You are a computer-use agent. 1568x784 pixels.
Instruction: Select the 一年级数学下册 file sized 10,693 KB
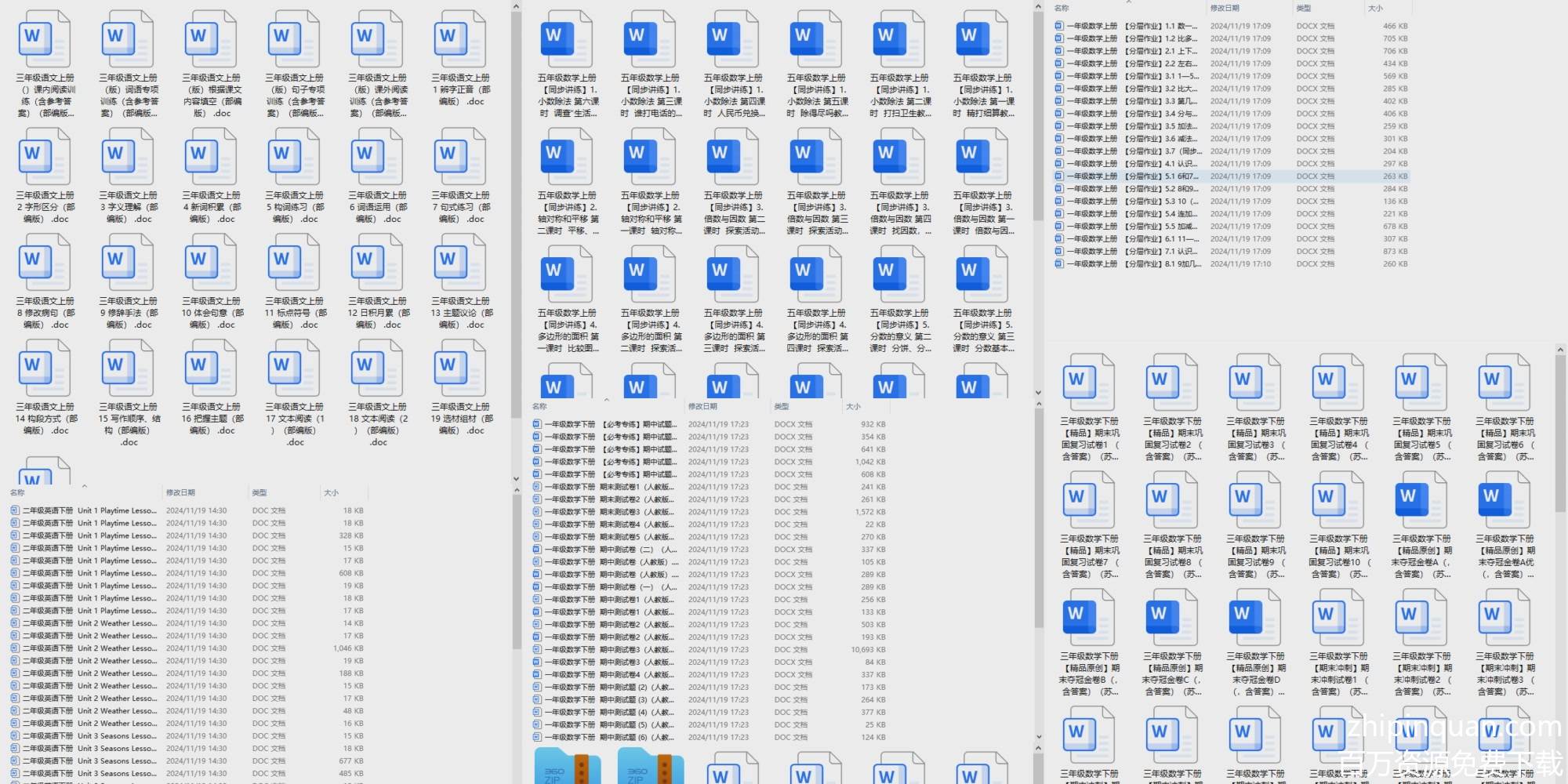pyautogui.click(x=612, y=650)
